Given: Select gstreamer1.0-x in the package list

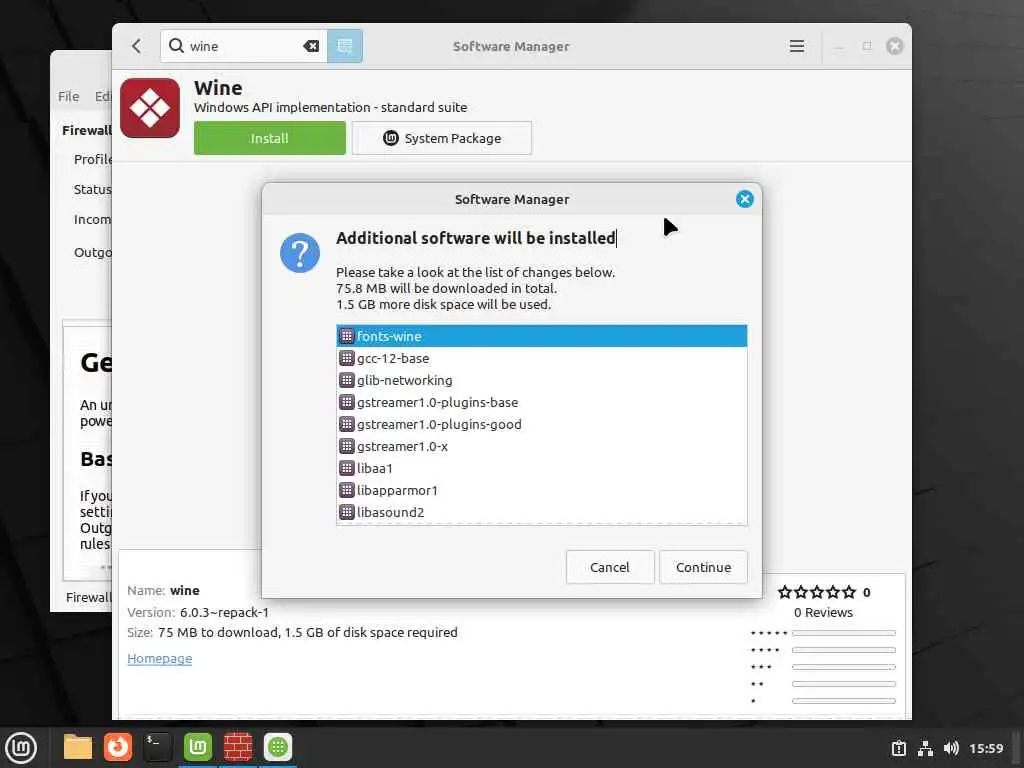Looking at the screenshot, I should click(x=541, y=446).
